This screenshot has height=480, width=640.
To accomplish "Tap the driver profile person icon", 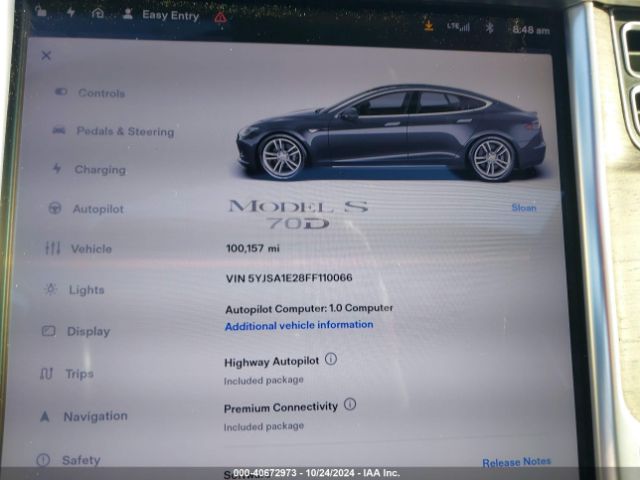I will (128, 14).
